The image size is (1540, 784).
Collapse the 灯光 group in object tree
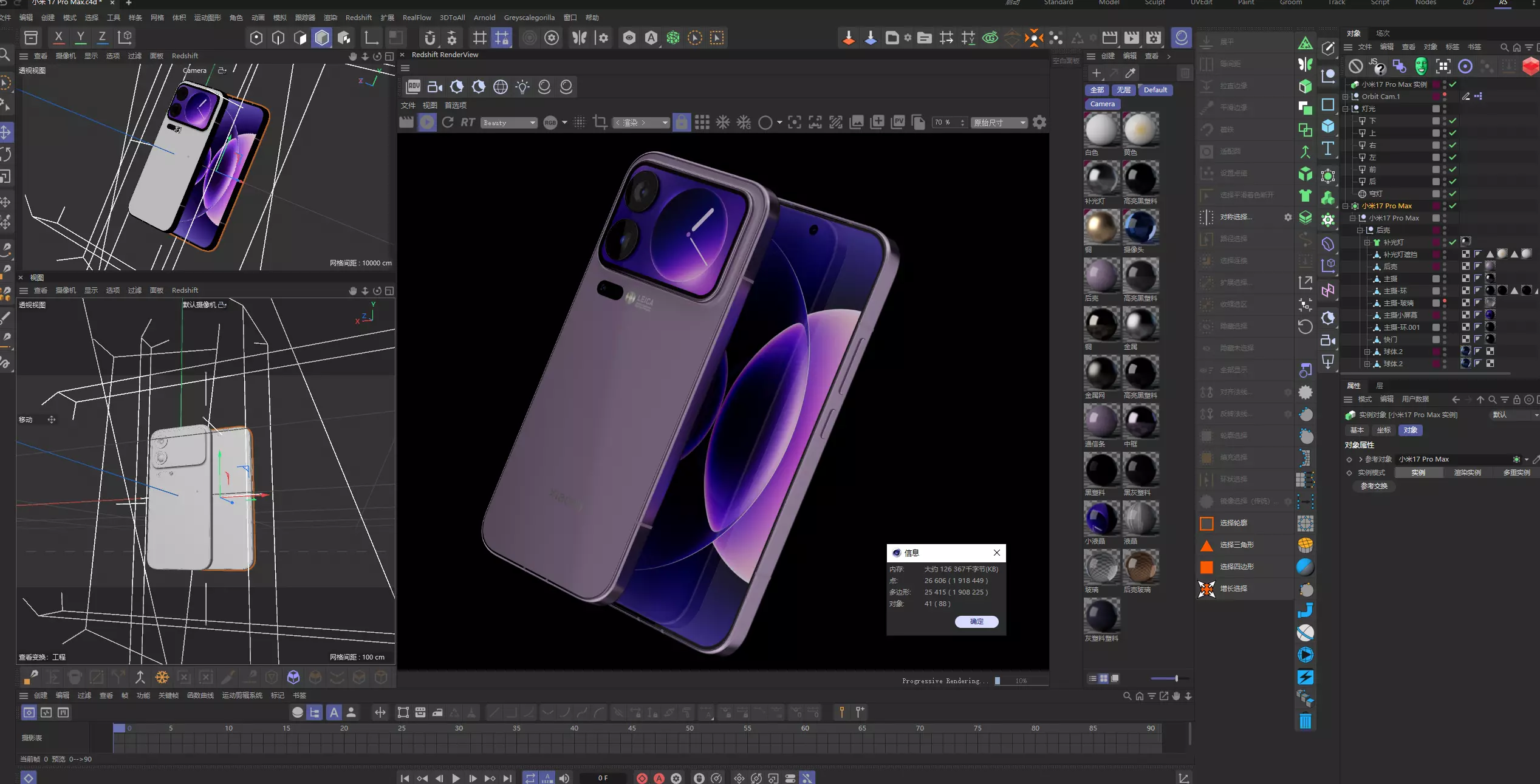1345,109
